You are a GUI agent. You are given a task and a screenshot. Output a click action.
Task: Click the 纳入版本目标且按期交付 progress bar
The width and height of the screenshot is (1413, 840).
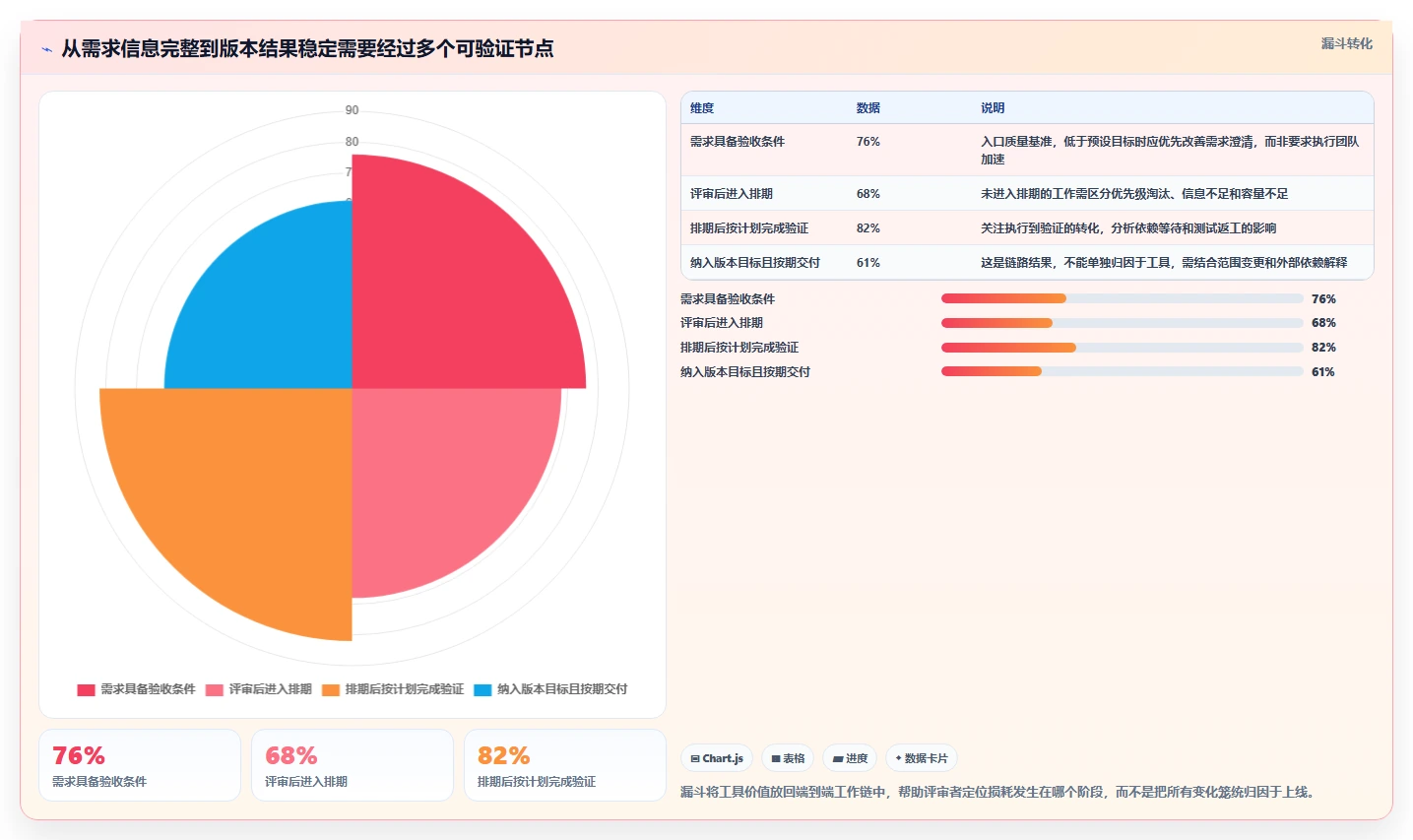(x=1123, y=371)
